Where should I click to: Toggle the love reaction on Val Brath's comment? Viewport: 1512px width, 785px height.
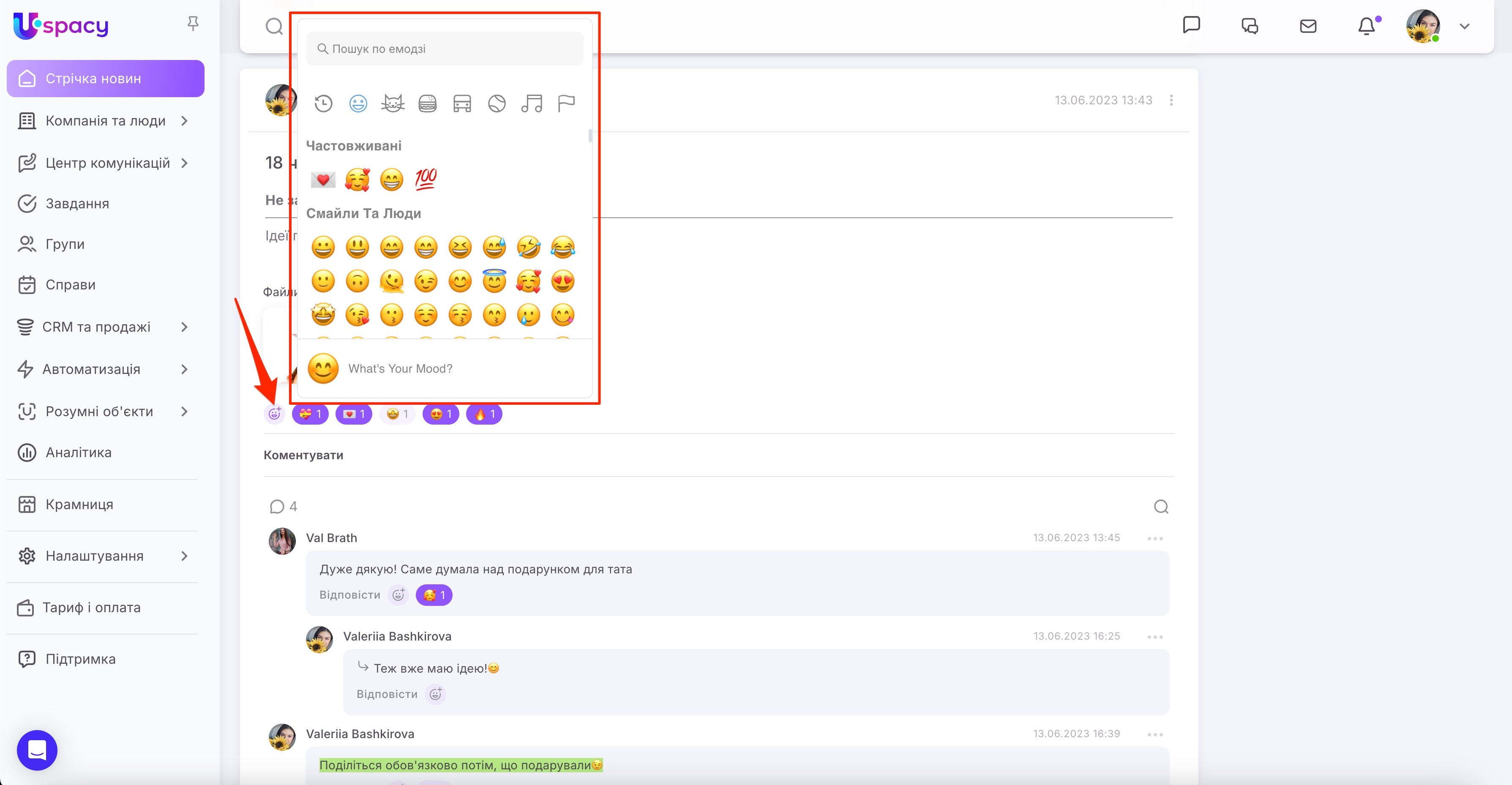pos(434,595)
